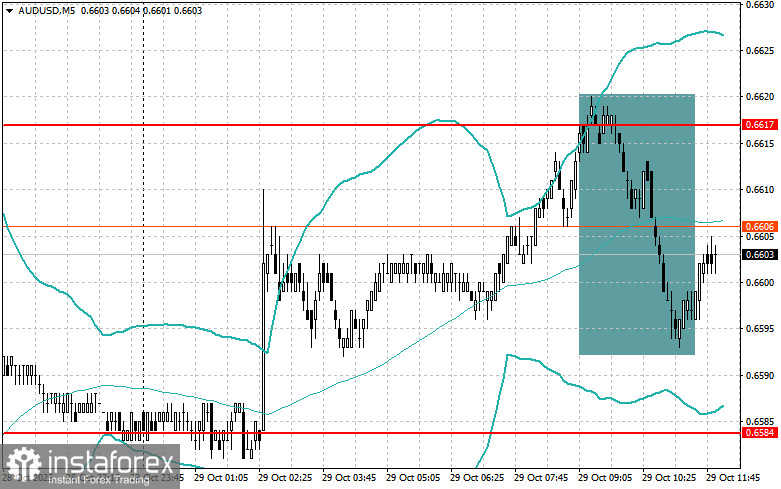Click the 0.6630 price axis value
Screen dimensions: 781x489
pyautogui.click(x=760, y=5)
